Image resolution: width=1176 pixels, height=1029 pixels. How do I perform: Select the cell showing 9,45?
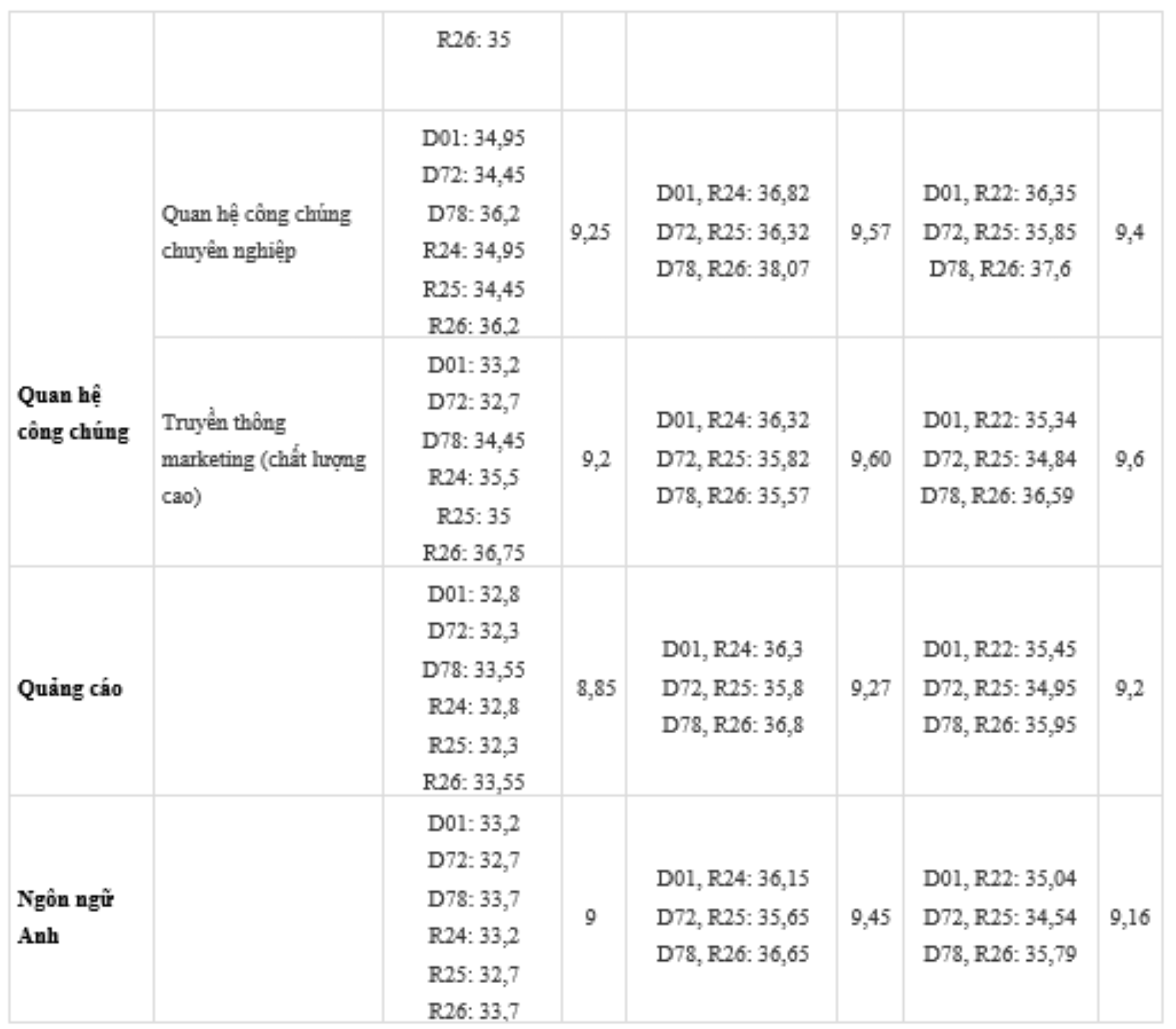[870, 917]
